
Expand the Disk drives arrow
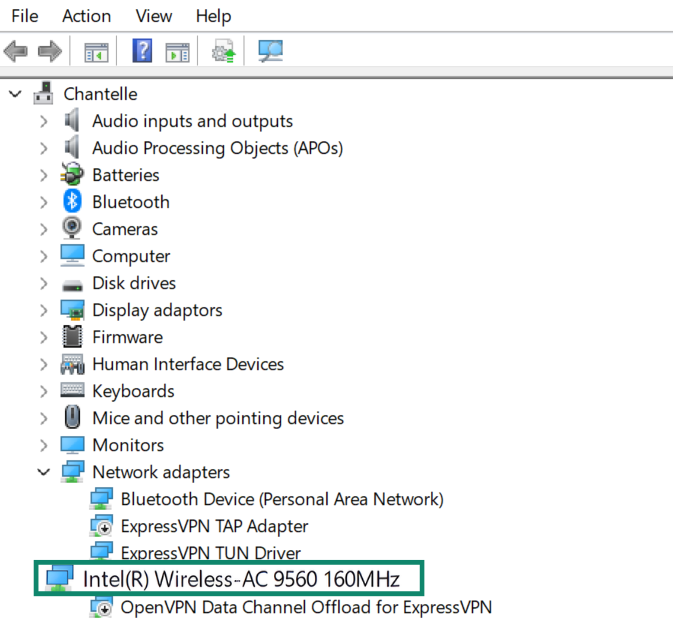[44, 284]
